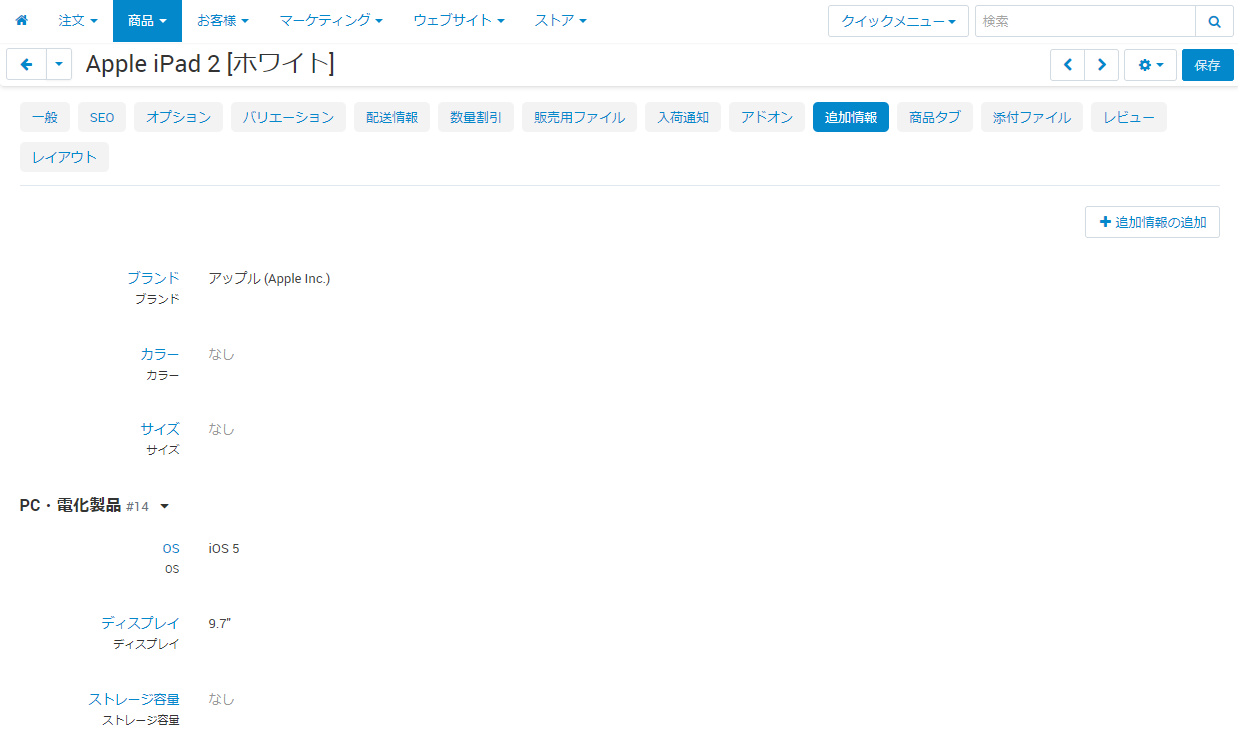Switch to the 配送情報 tab
This screenshot has width=1238, height=745.
tap(392, 117)
